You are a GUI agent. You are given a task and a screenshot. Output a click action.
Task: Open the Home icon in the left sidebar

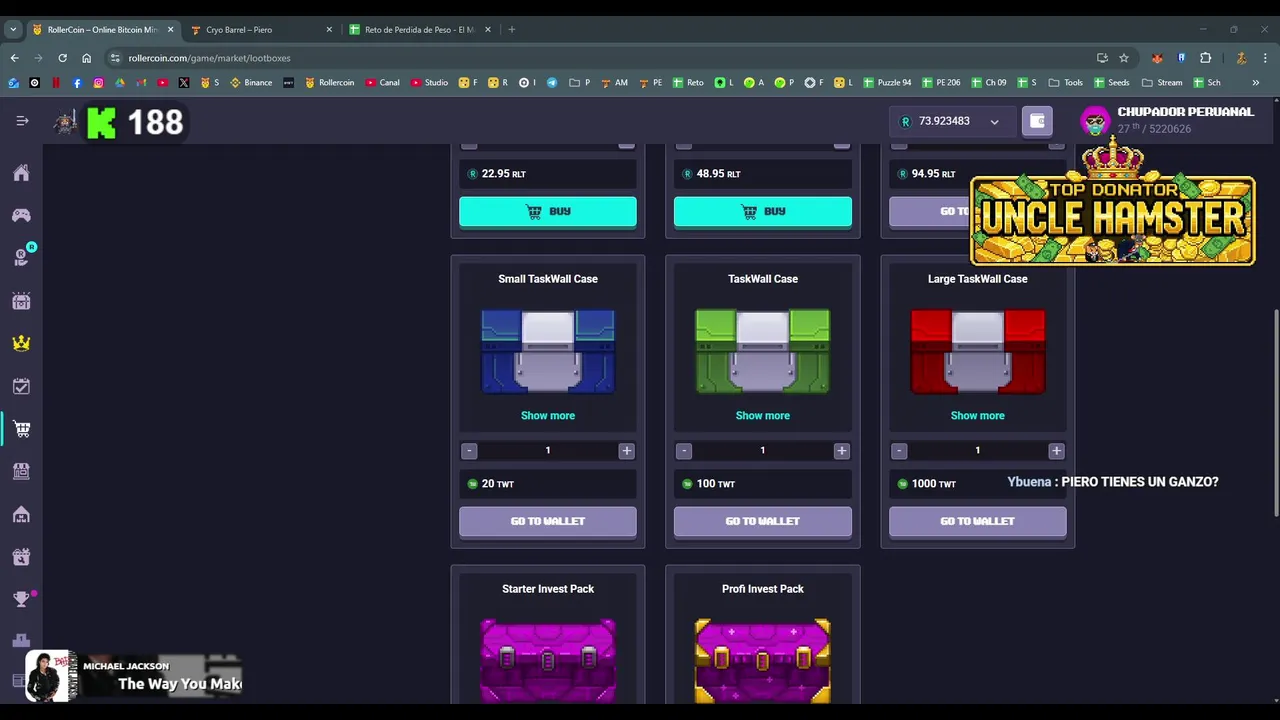pyautogui.click(x=21, y=173)
